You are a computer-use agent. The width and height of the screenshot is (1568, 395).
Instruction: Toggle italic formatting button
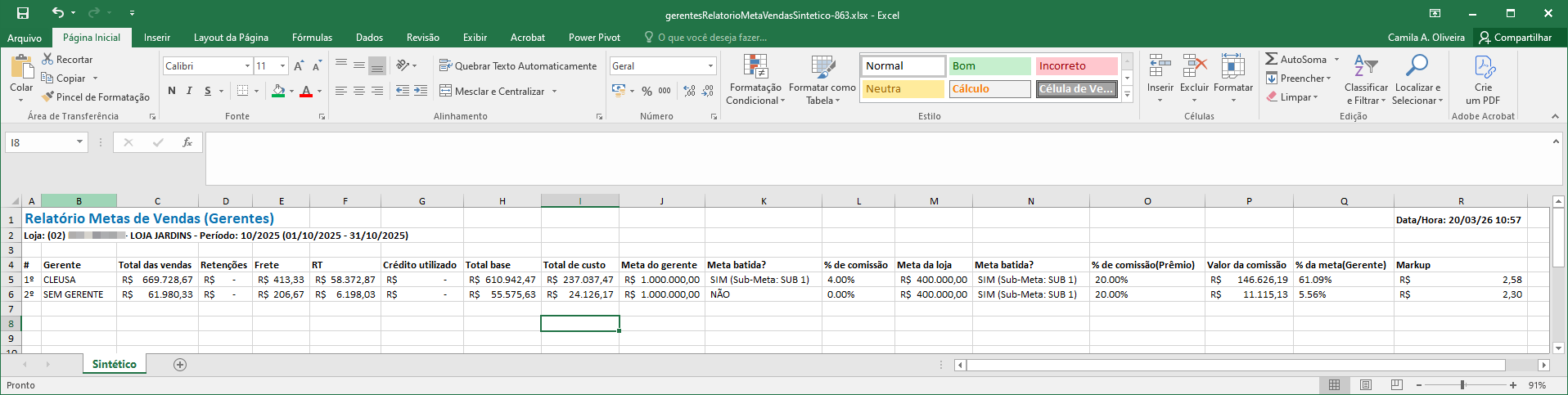point(189,91)
